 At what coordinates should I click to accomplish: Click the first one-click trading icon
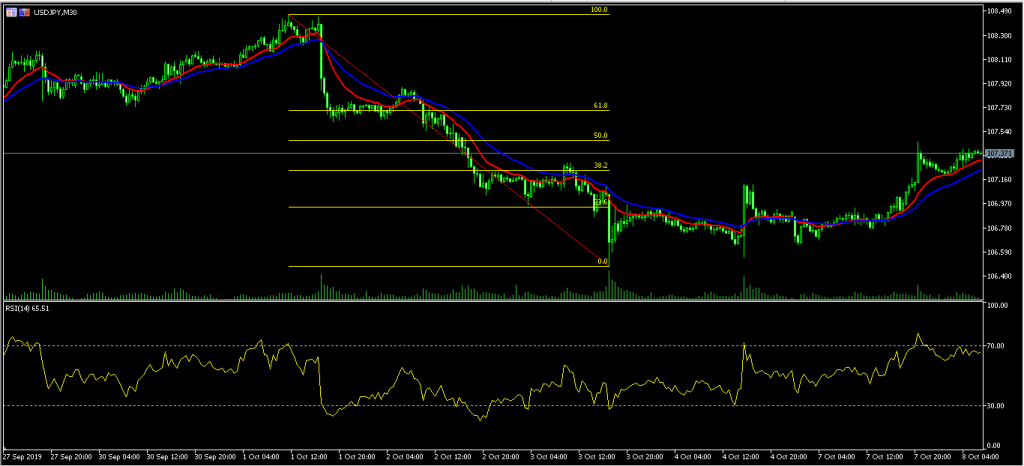click(11, 11)
